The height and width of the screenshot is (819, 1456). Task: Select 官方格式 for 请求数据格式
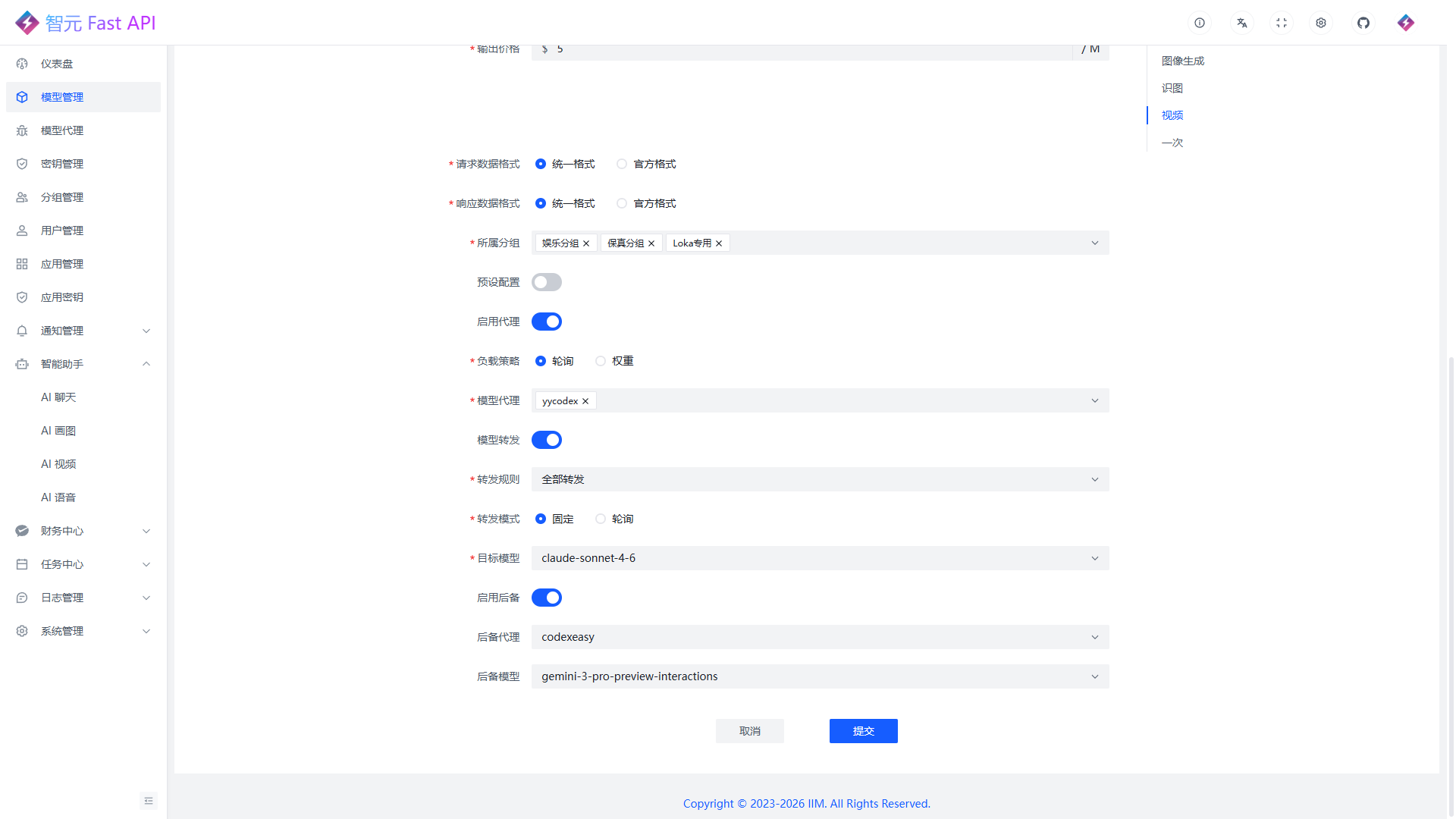[622, 164]
